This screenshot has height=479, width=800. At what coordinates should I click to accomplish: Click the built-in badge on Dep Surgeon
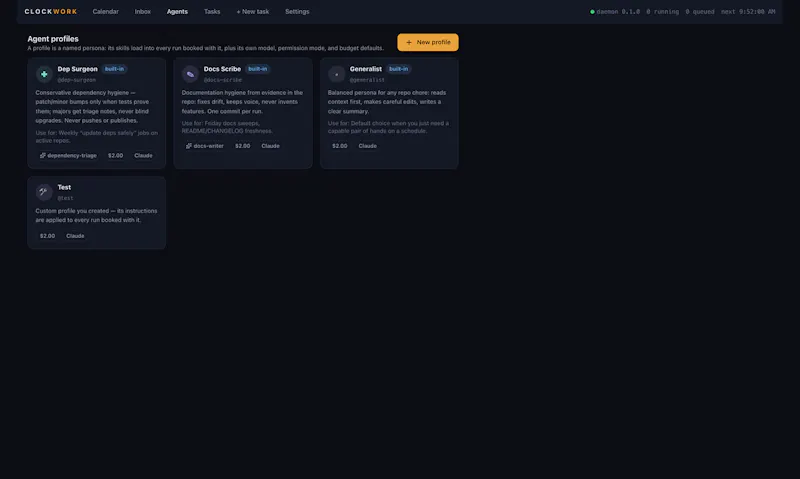pyautogui.click(x=114, y=69)
